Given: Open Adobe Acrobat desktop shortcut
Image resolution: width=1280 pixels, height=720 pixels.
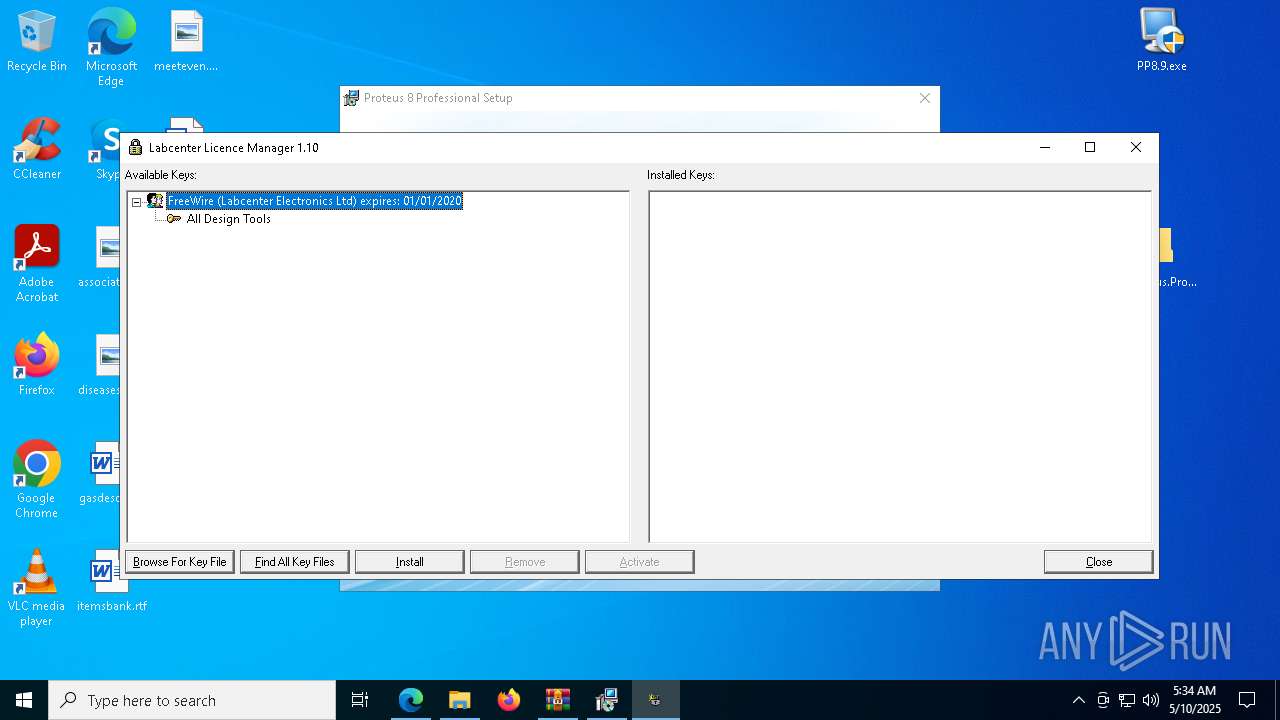Looking at the screenshot, I should point(37,264).
